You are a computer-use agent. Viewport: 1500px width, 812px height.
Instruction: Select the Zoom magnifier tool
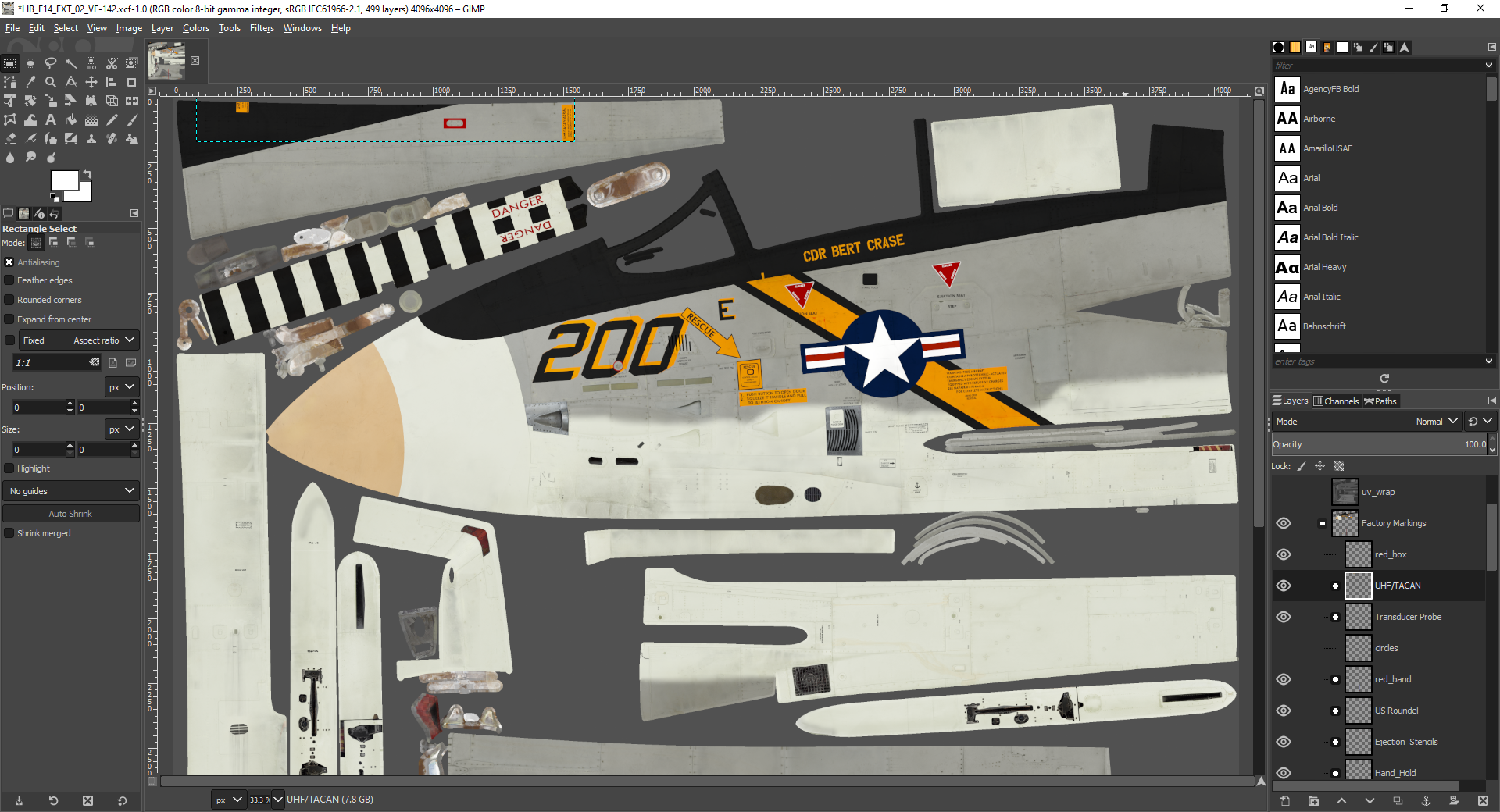click(x=51, y=82)
